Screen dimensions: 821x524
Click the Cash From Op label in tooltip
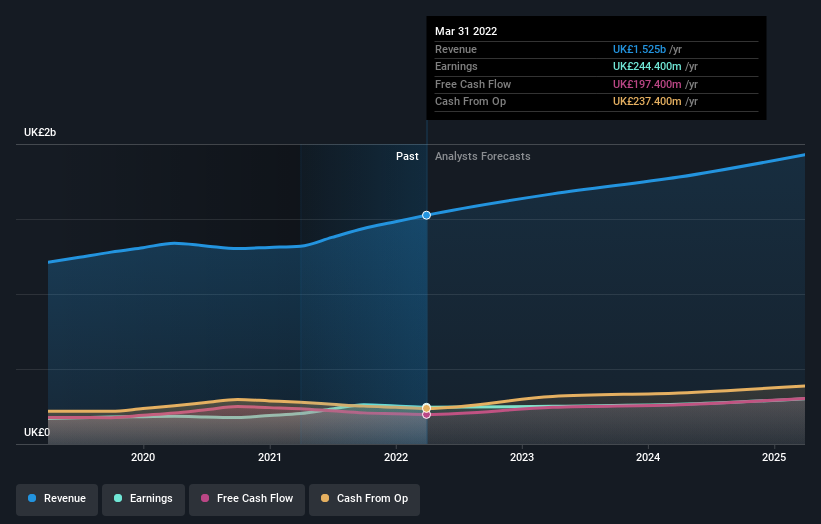470,102
